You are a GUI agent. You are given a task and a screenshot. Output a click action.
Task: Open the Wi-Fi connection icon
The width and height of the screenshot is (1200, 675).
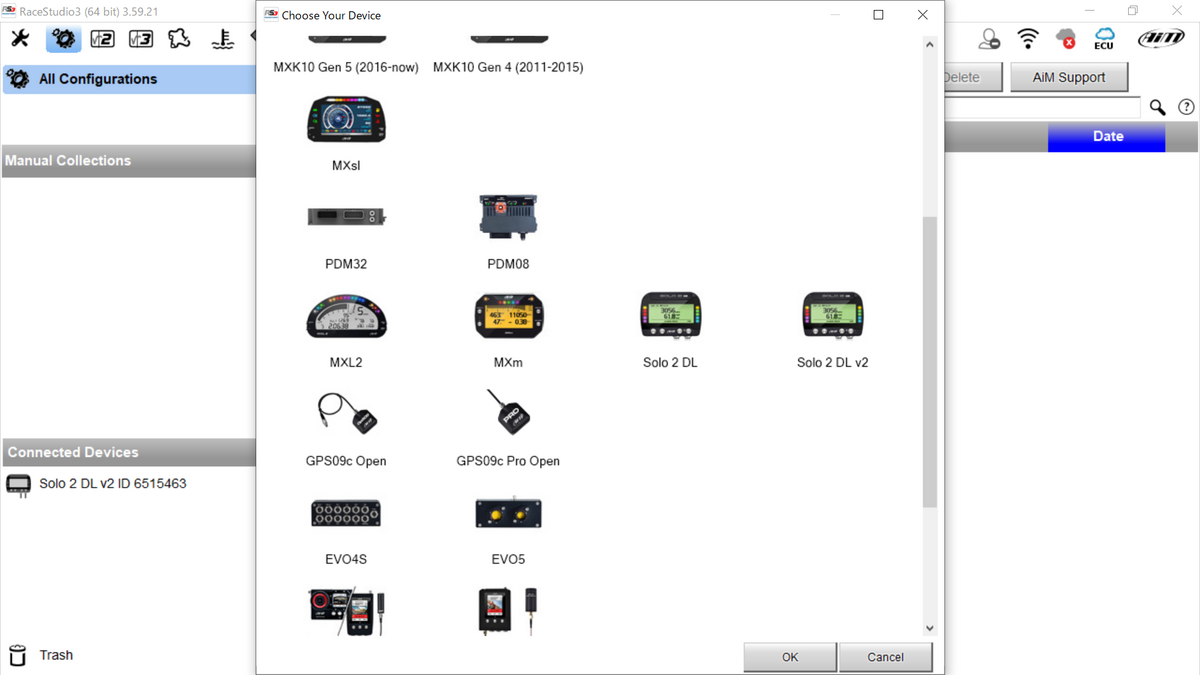tap(1028, 39)
